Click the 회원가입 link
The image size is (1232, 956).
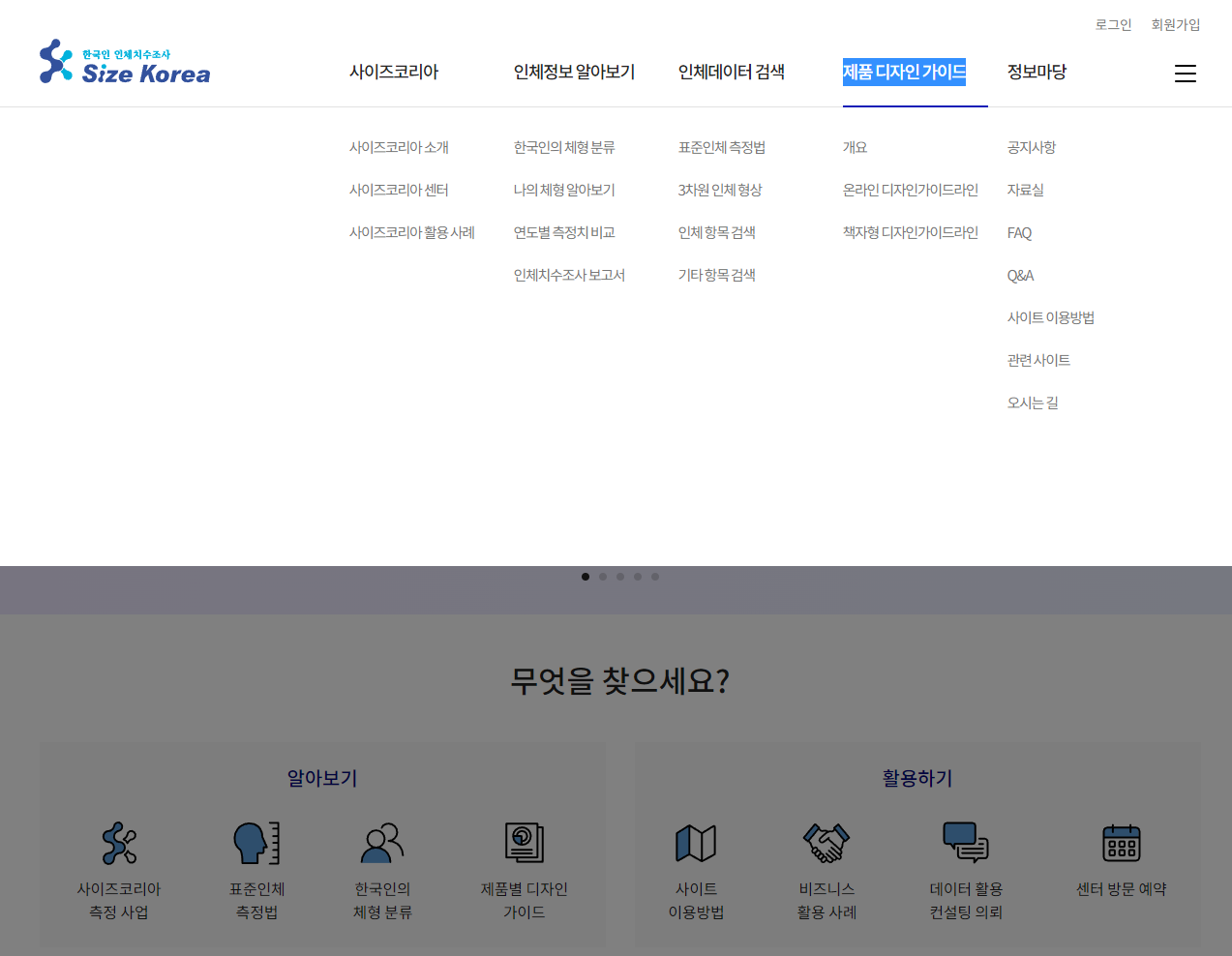tap(1175, 25)
